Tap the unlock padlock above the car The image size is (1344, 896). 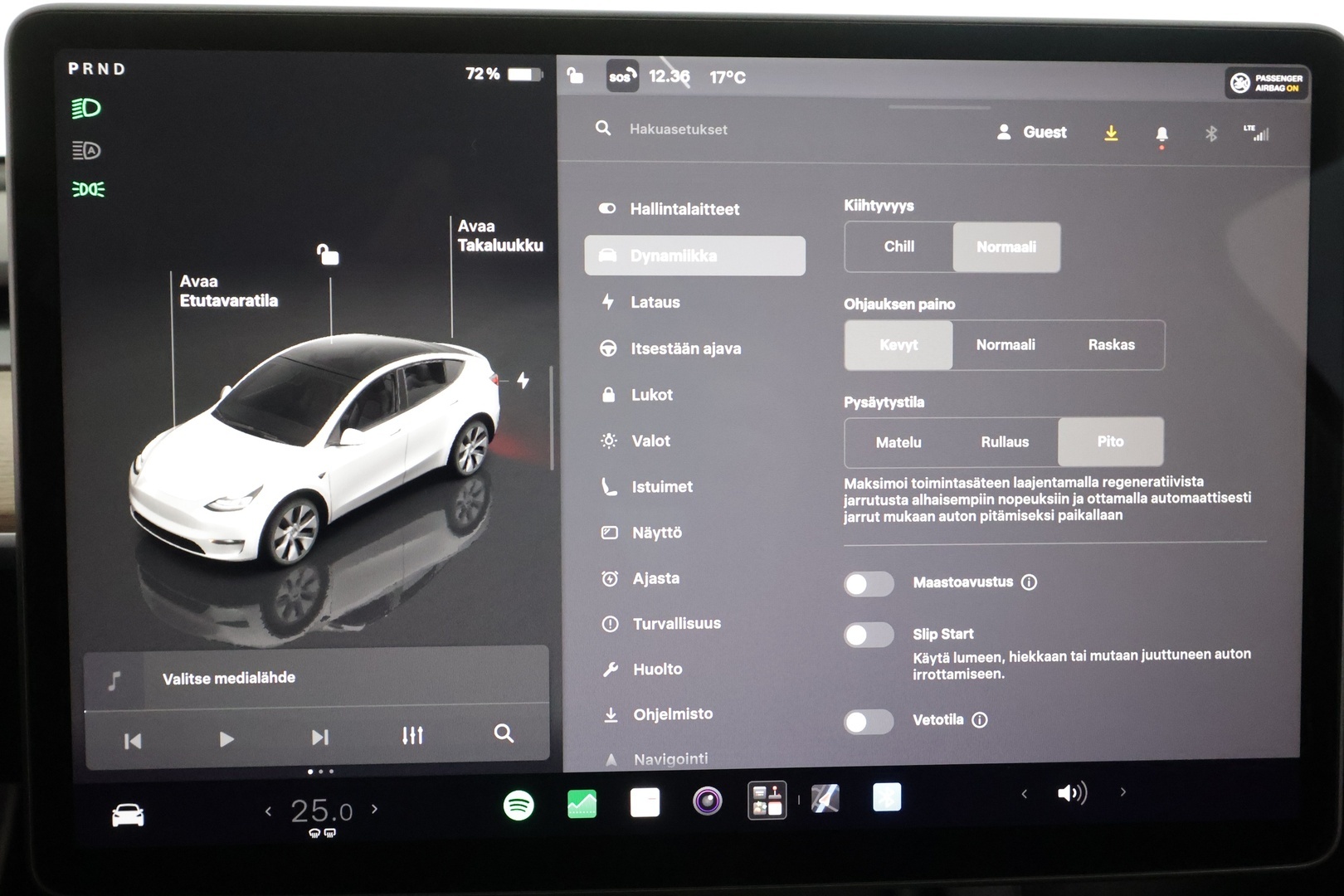tap(328, 254)
